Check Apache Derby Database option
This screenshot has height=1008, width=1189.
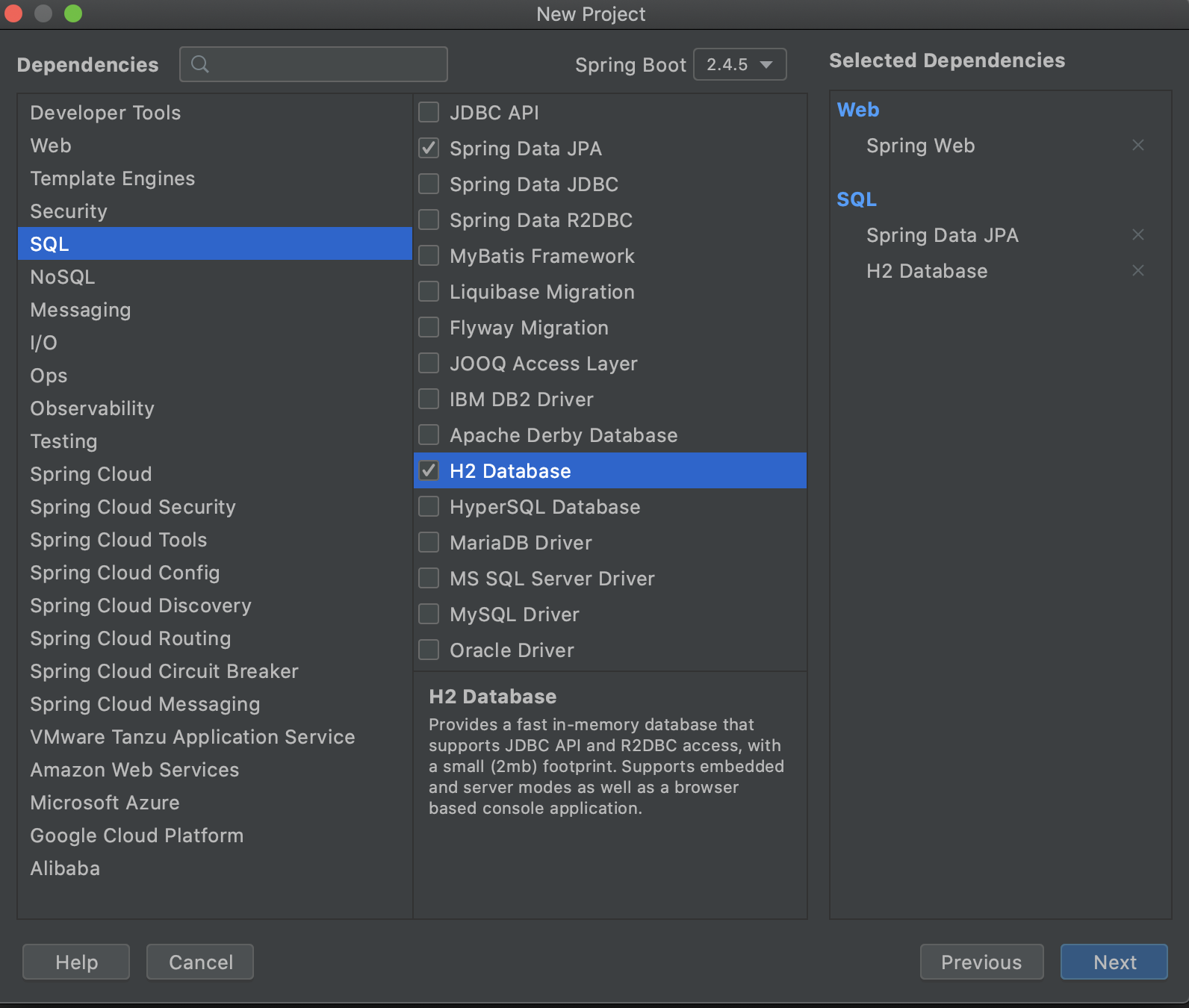429,435
